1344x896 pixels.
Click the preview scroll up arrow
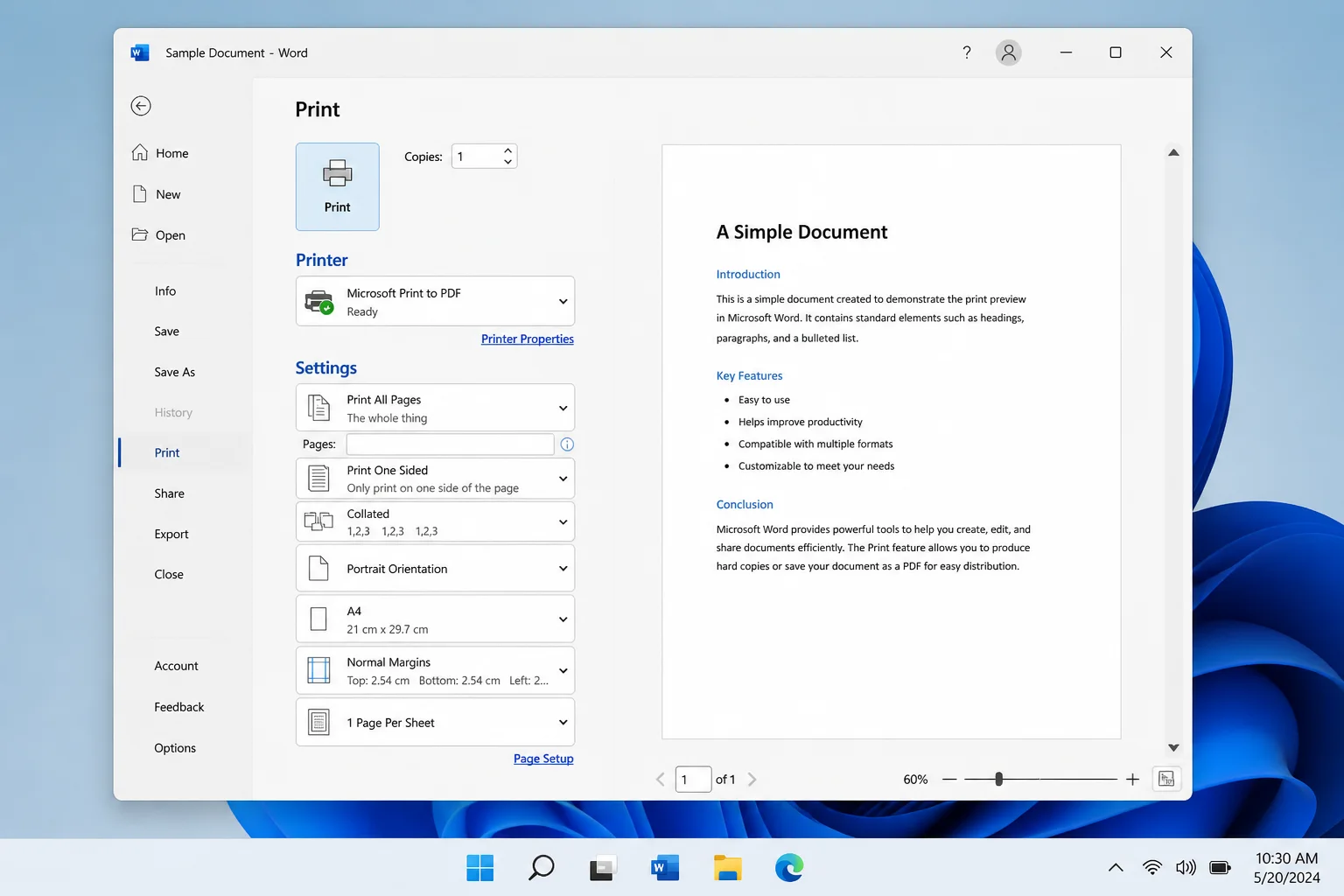[1173, 152]
